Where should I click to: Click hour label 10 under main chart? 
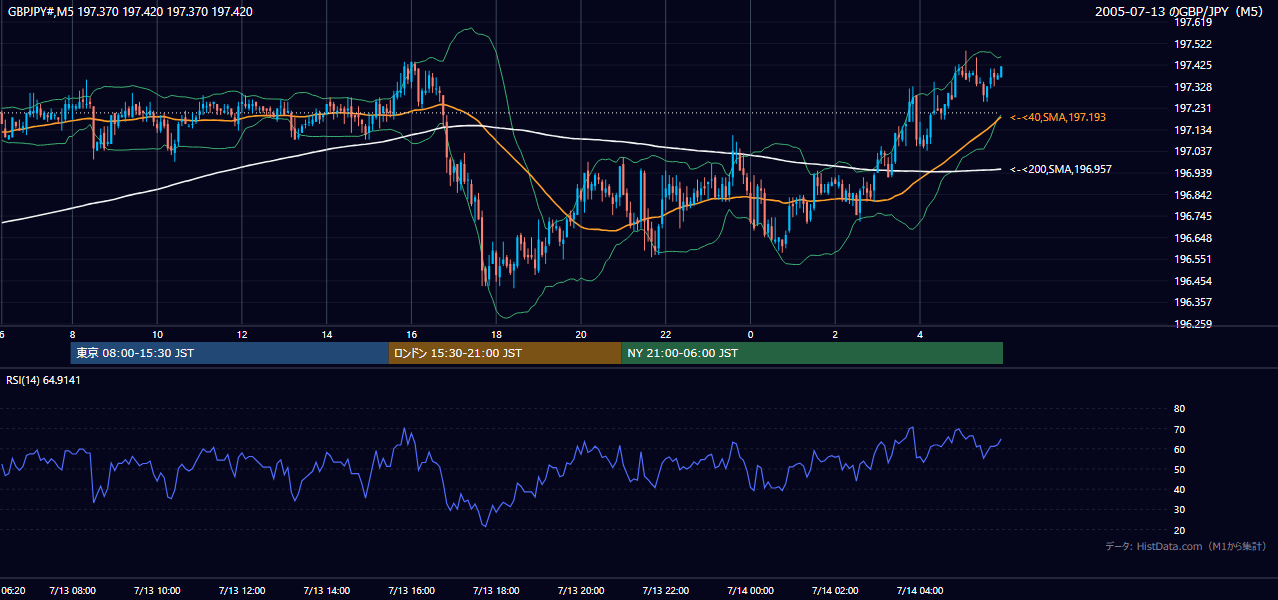(x=157, y=335)
